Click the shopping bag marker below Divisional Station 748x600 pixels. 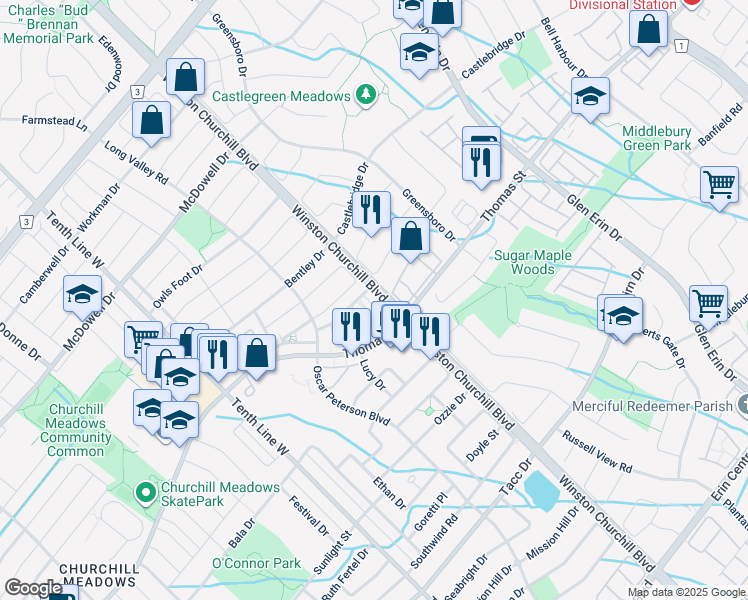tap(649, 29)
